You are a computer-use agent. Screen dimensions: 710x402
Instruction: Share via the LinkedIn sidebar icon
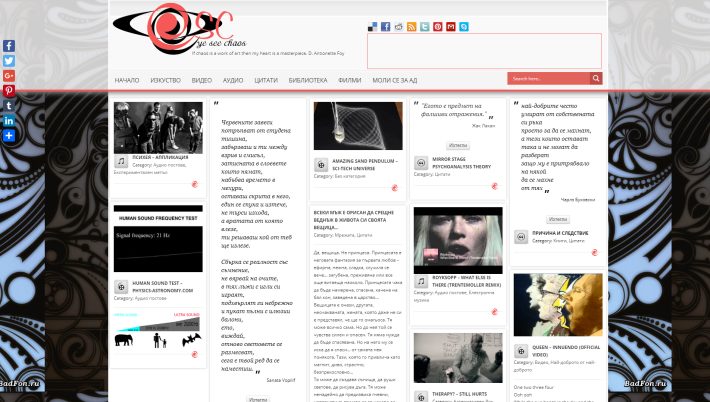[x=9, y=121]
